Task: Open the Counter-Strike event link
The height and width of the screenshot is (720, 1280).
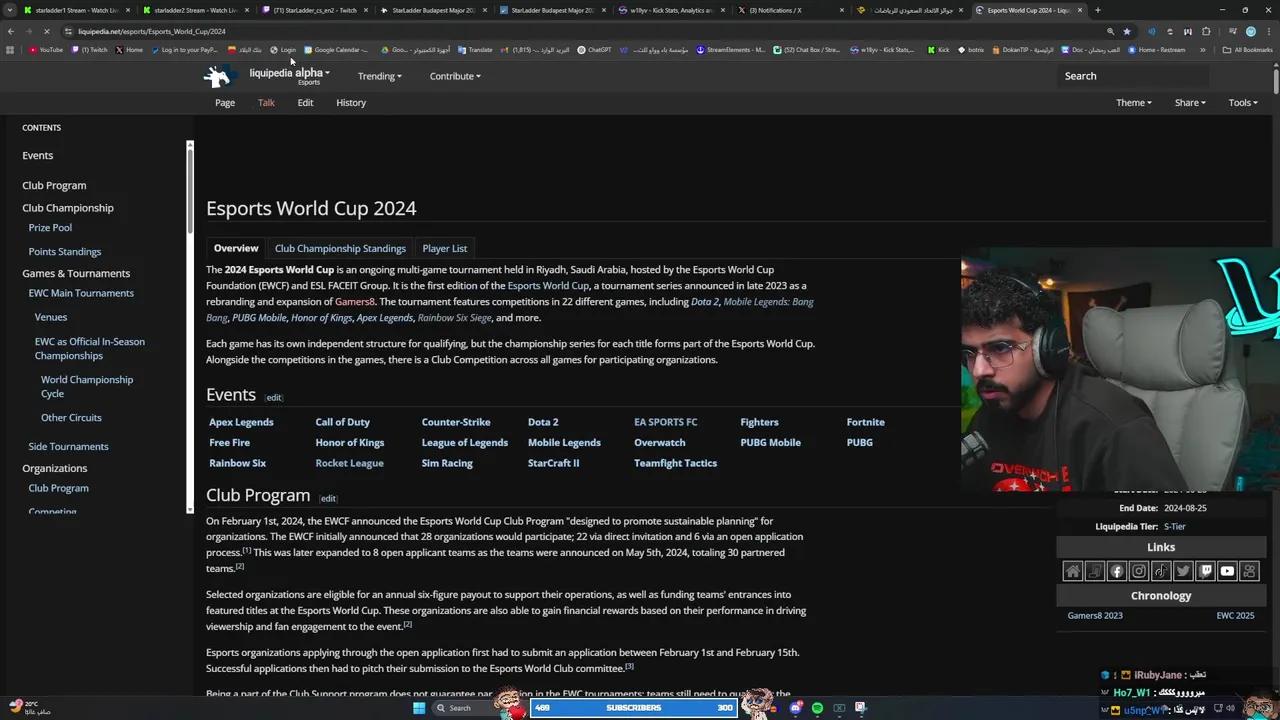Action: pos(456,422)
